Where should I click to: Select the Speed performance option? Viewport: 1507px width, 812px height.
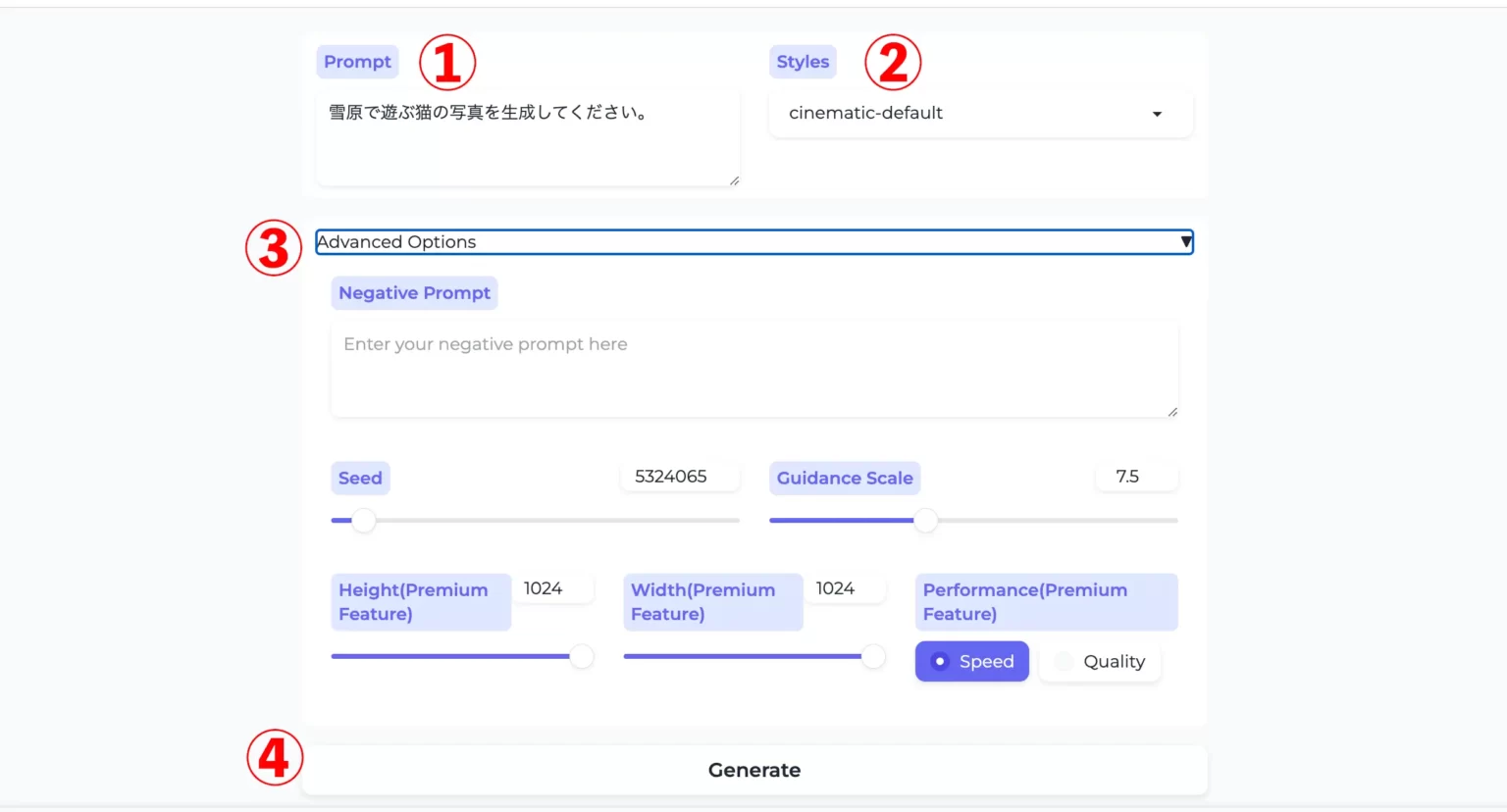(971, 662)
